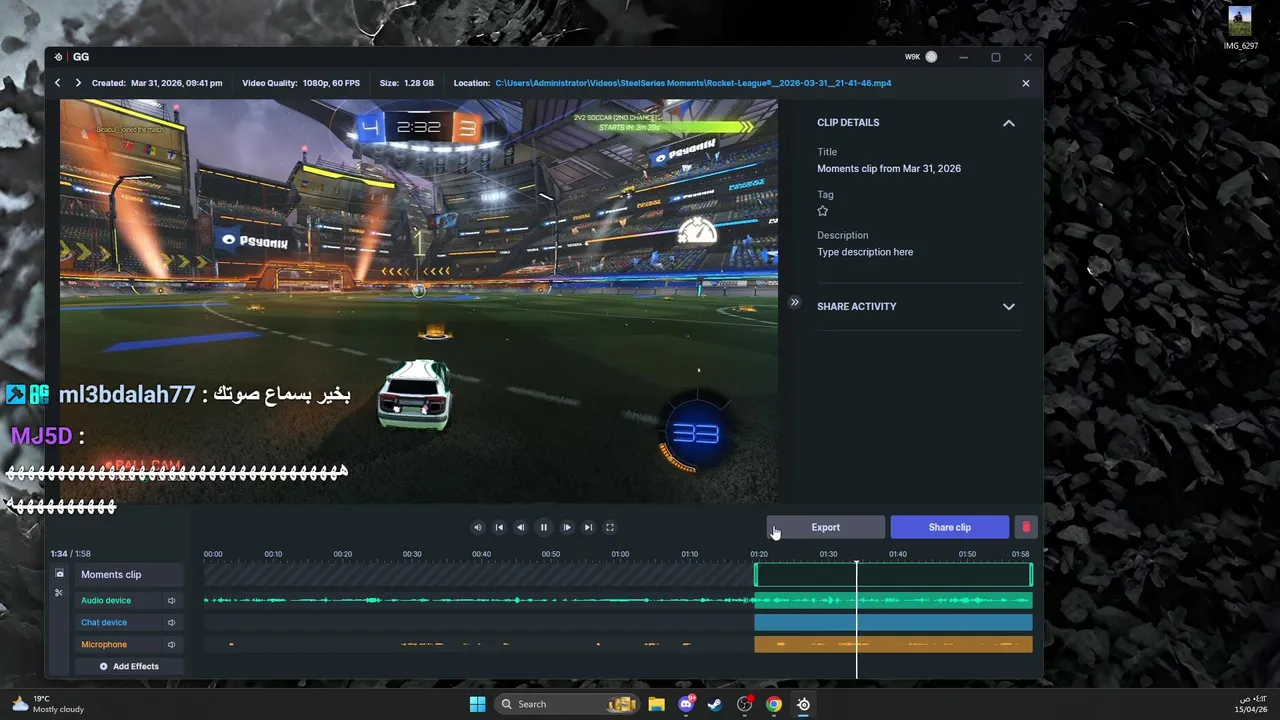Take a screenshot with camera icon

tap(59, 574)
